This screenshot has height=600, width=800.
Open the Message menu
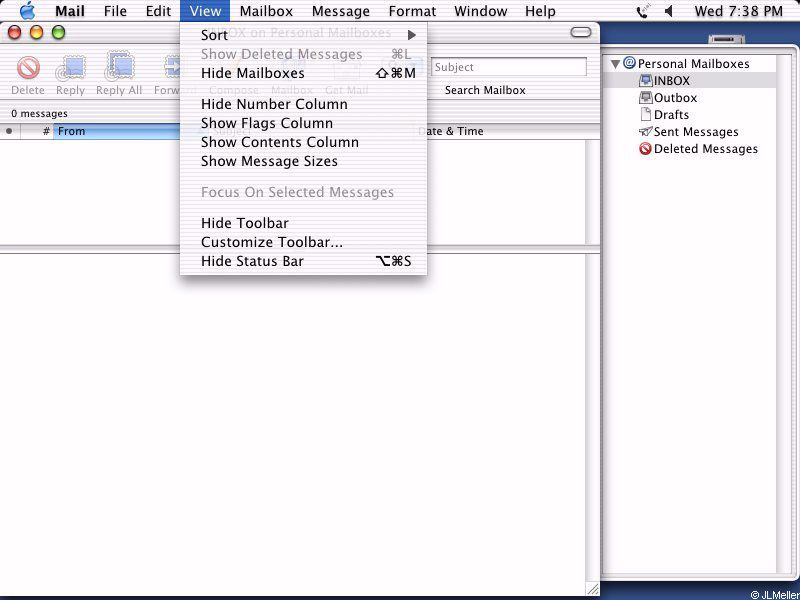(x=341, y=11)
